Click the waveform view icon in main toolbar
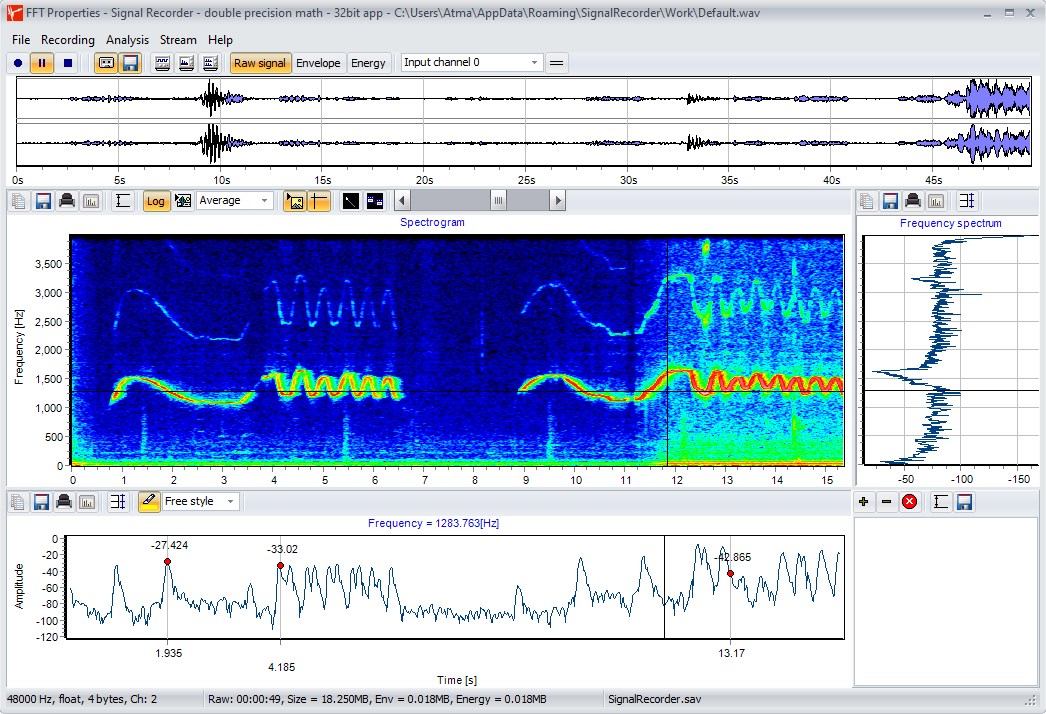This screenshot has width=1046, height=714. point(162,63)
